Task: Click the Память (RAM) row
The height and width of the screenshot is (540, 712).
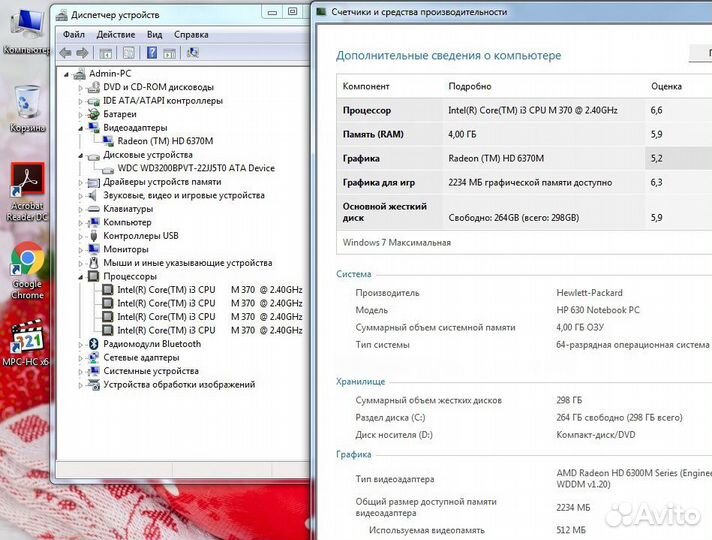Action: point(524,134)
